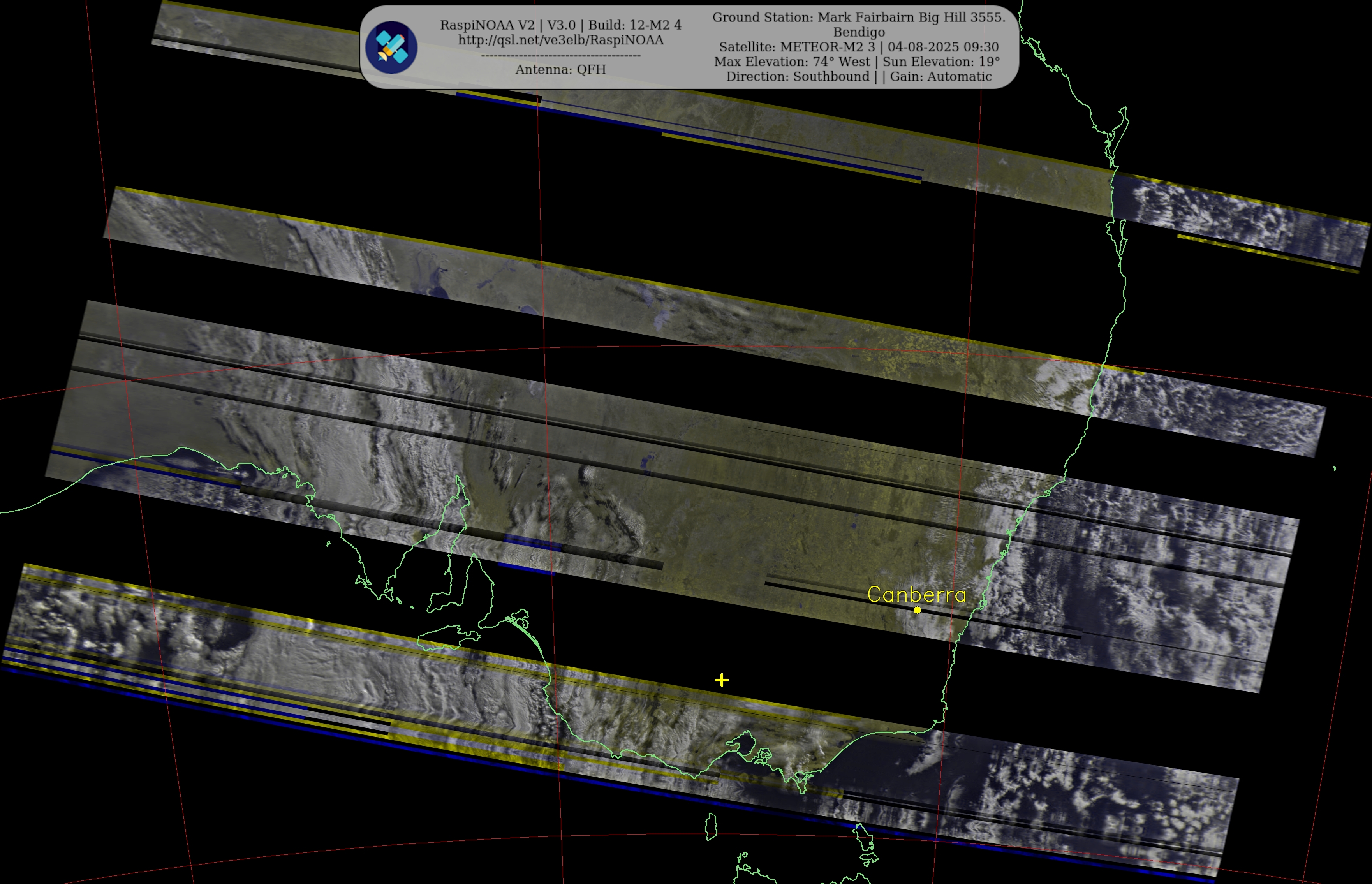Image resolution: width=1372 pixels, height=884 pixels.
Task: Click the yellow crosshair ground station marker
Action: coord(722,680)
